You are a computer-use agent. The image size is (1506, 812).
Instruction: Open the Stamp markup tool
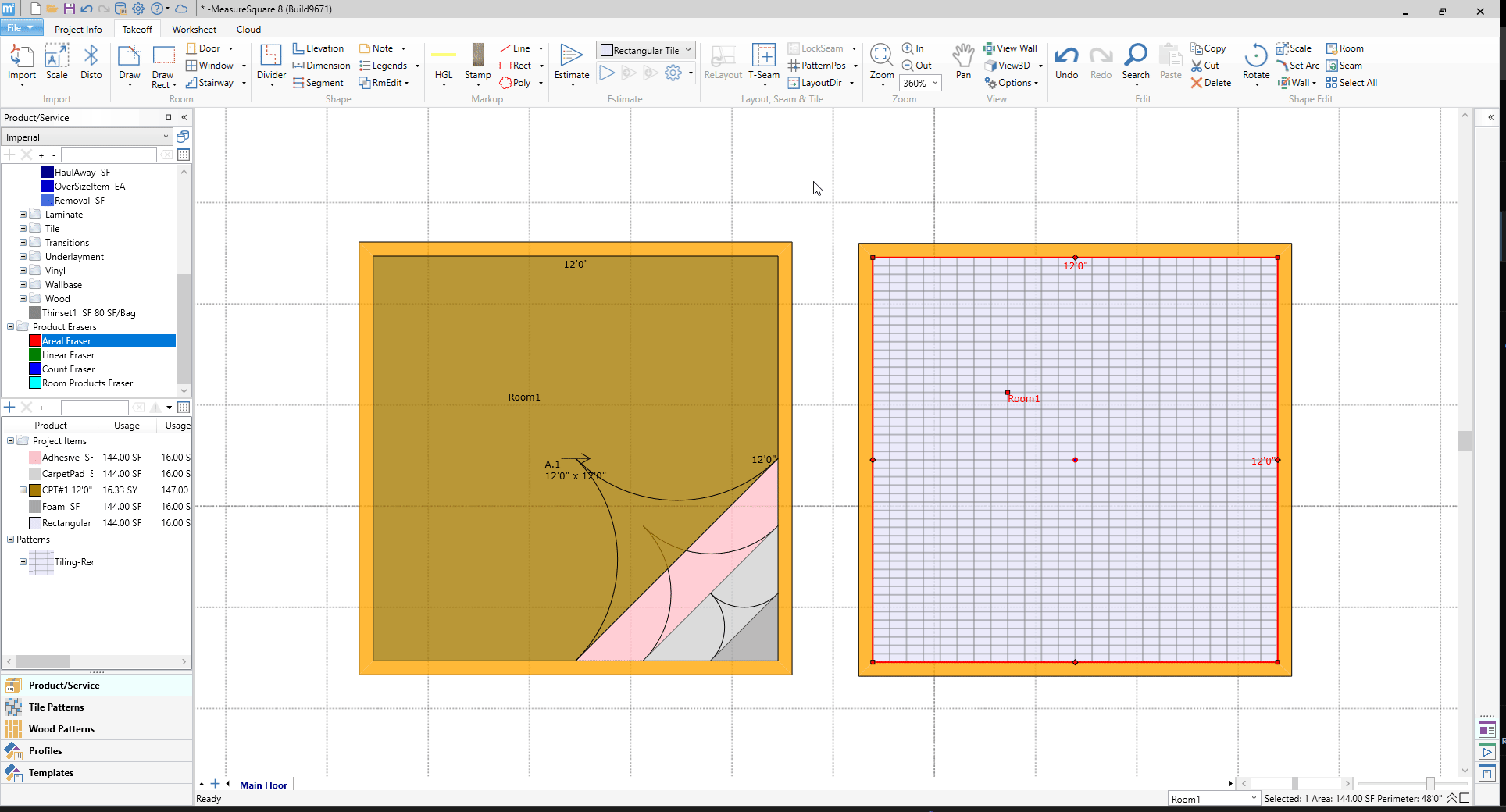(x=477, y=62)
